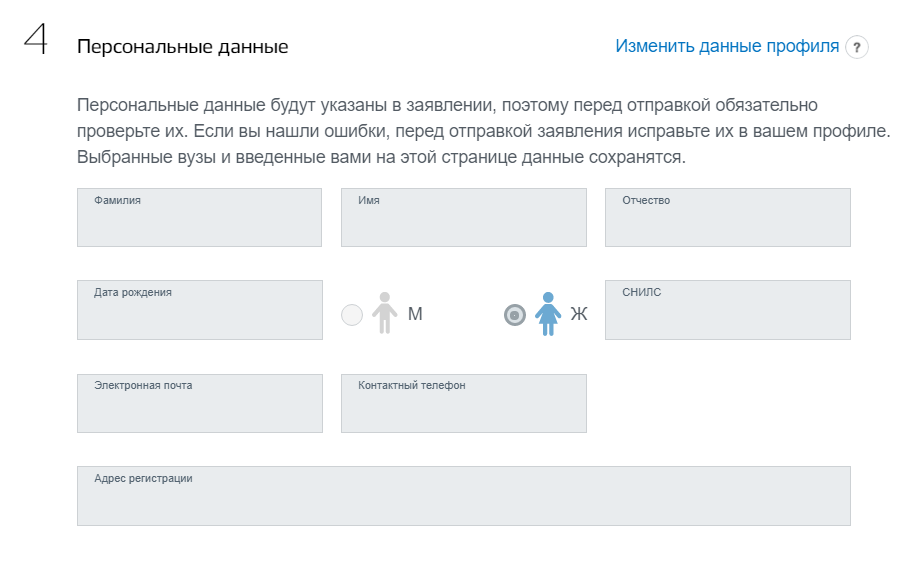Focus the Отчество input field
Image resolution: width=923 pixels, height=568 pixels.
(728, 217)
